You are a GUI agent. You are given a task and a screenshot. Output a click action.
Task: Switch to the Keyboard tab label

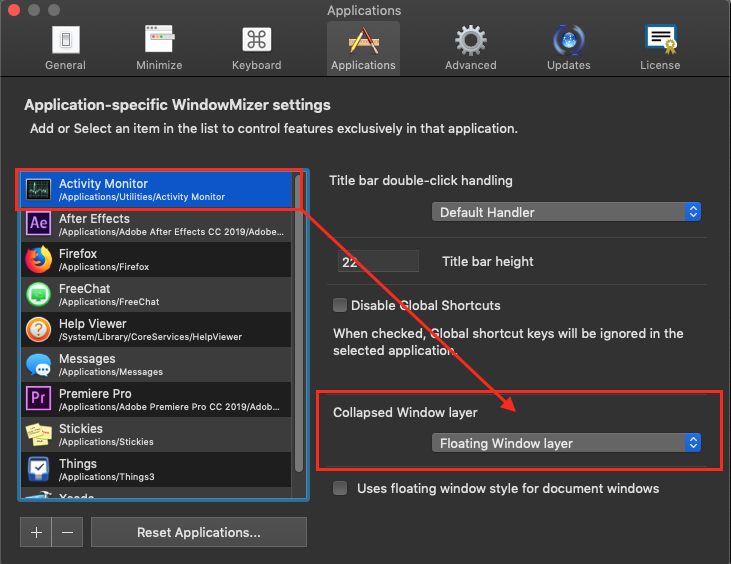click(256, 65)
